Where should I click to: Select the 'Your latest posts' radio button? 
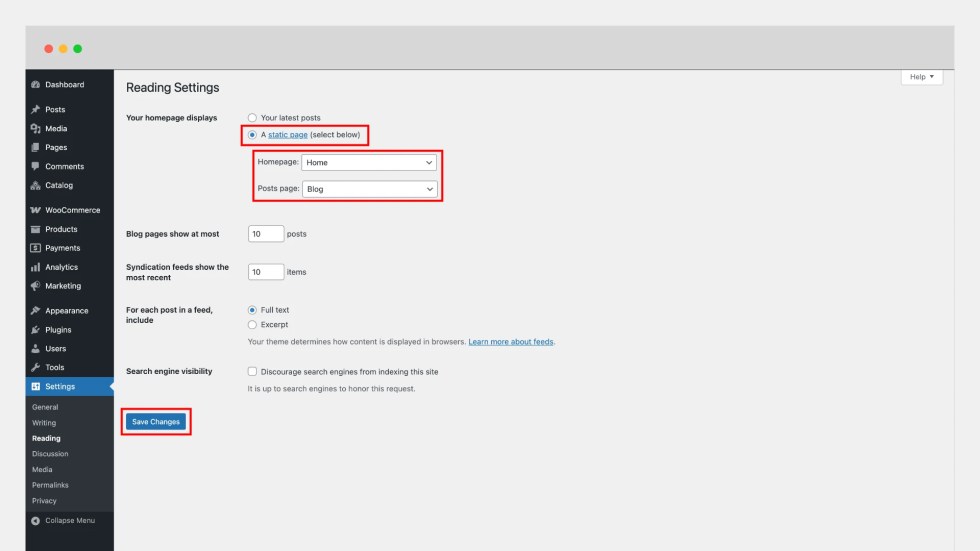click(x=252, y=118)
